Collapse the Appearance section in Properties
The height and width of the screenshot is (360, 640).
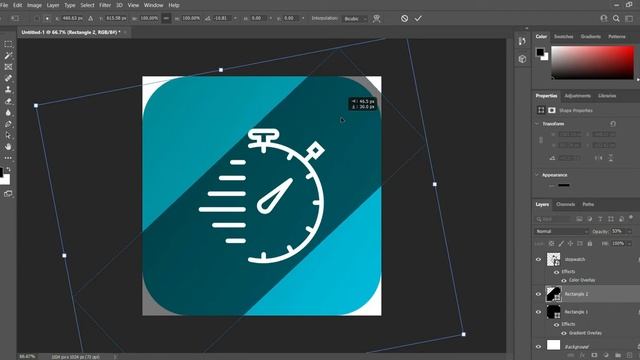pos(537,175)
